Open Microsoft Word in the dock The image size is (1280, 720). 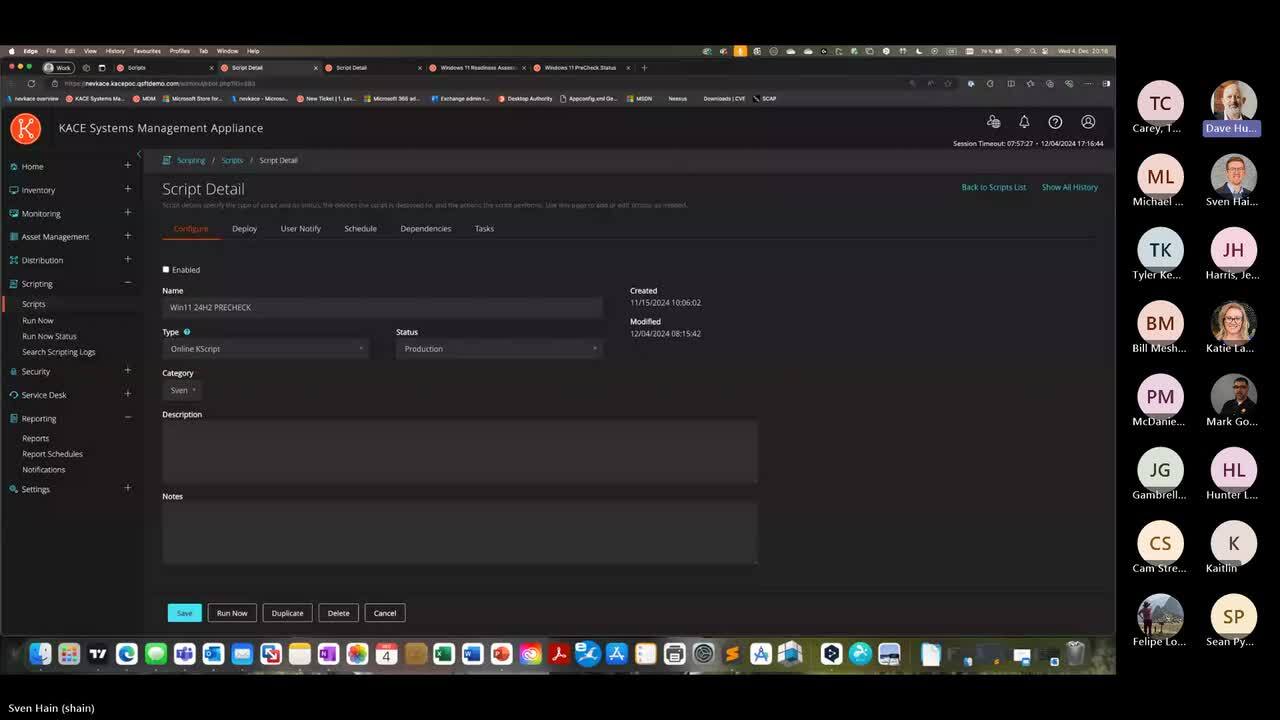tap(473, 654)
